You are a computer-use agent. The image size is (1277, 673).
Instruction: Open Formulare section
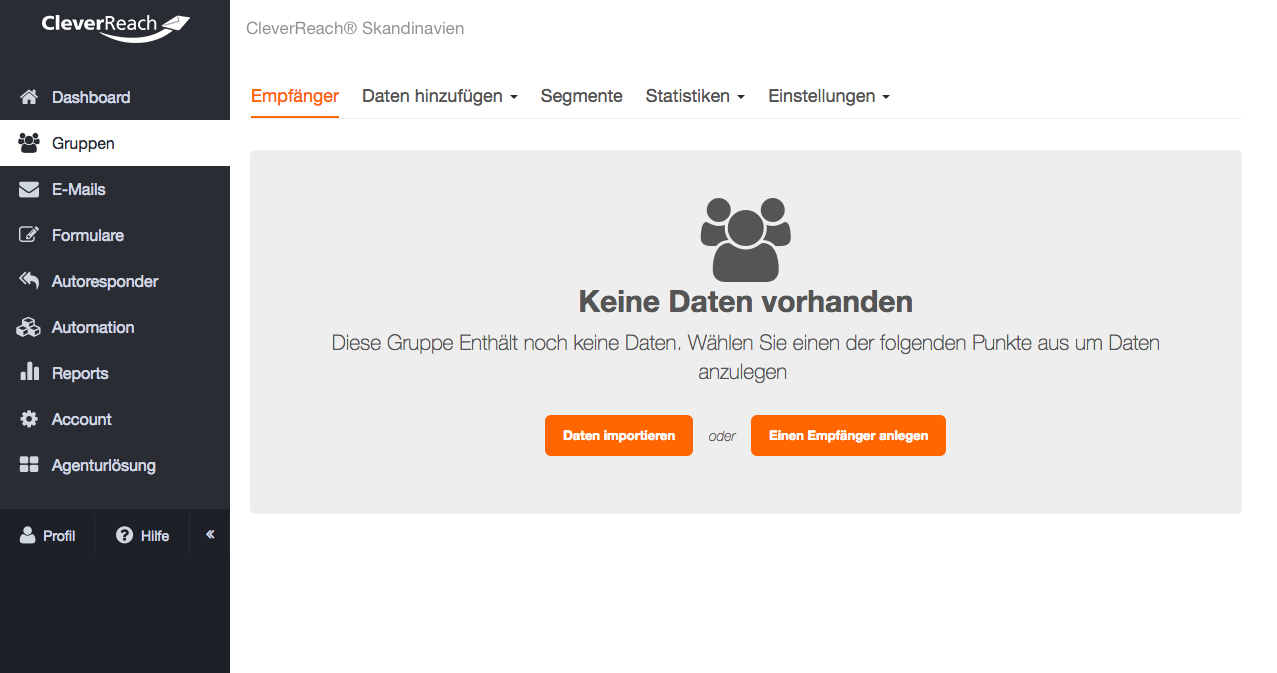115,235
